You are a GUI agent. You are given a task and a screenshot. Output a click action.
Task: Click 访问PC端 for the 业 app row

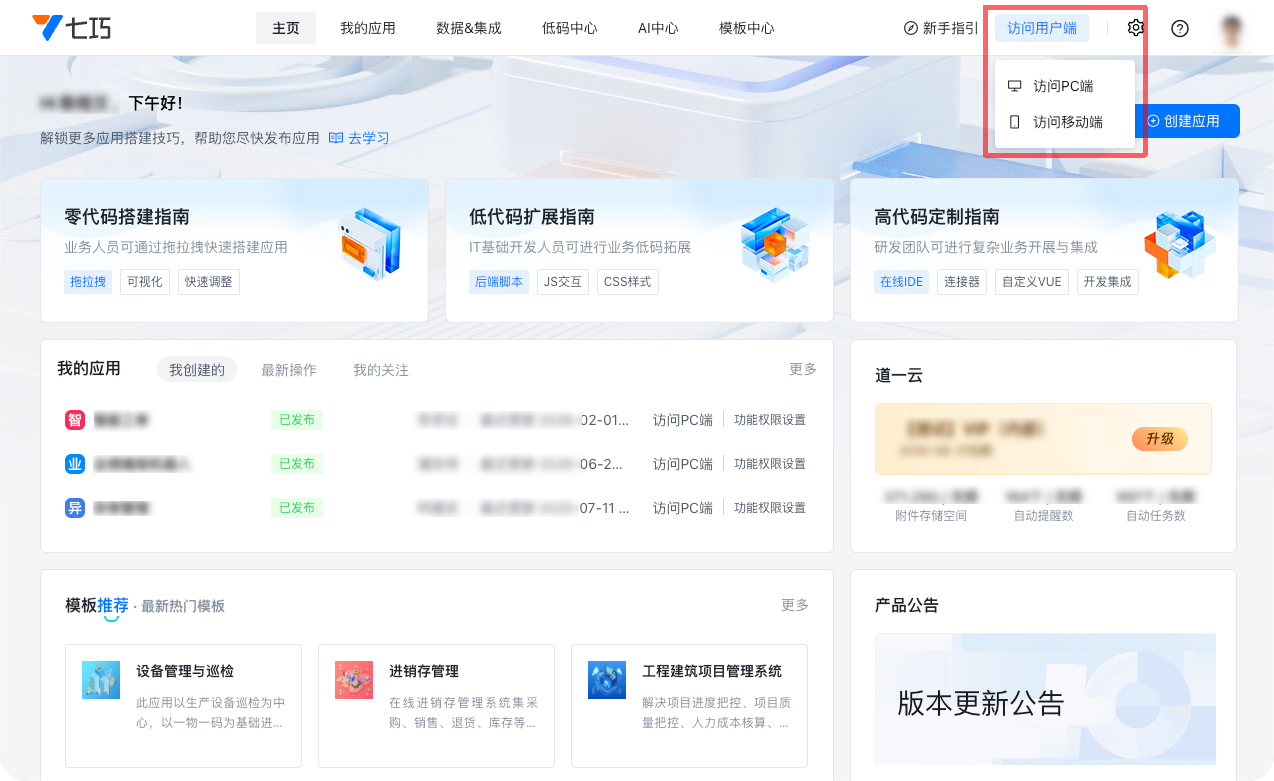click(x=683, y=464)
